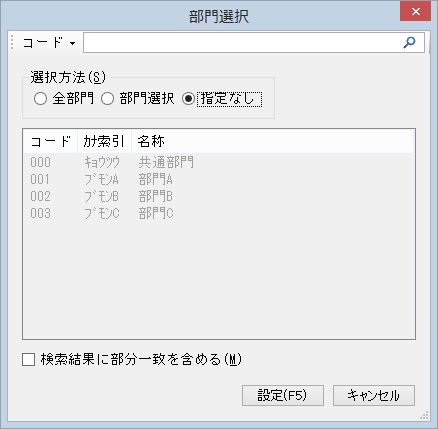The height and width of the screenshot is (429, 438).
Task: Click into the search text field
Action: click(x=243, y=42)
